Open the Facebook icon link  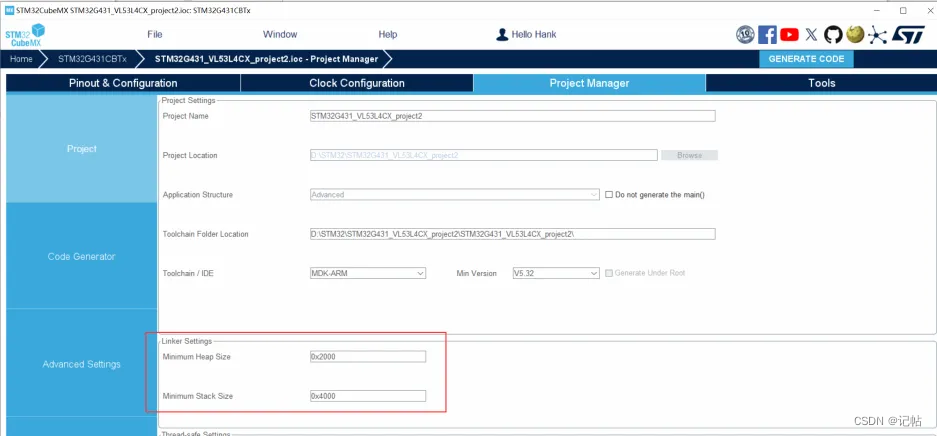(768, 35)
